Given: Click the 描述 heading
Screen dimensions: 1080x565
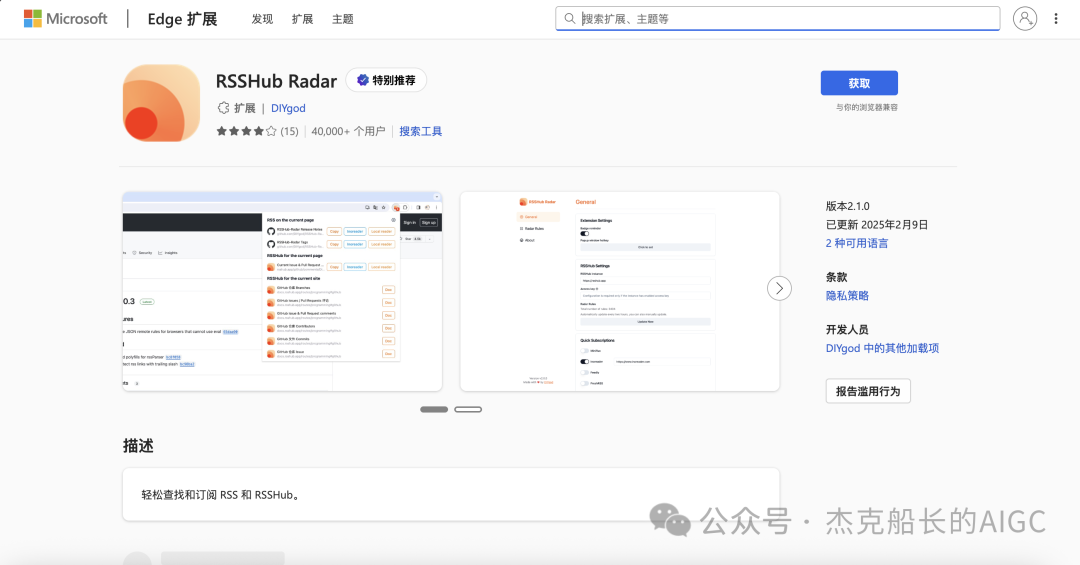Looking at the screenshot, I should point(138,446).
